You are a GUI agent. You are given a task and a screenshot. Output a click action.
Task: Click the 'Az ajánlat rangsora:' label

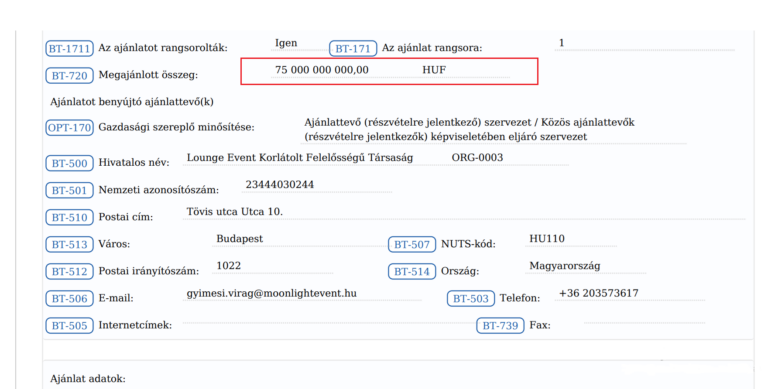(432, 48)
